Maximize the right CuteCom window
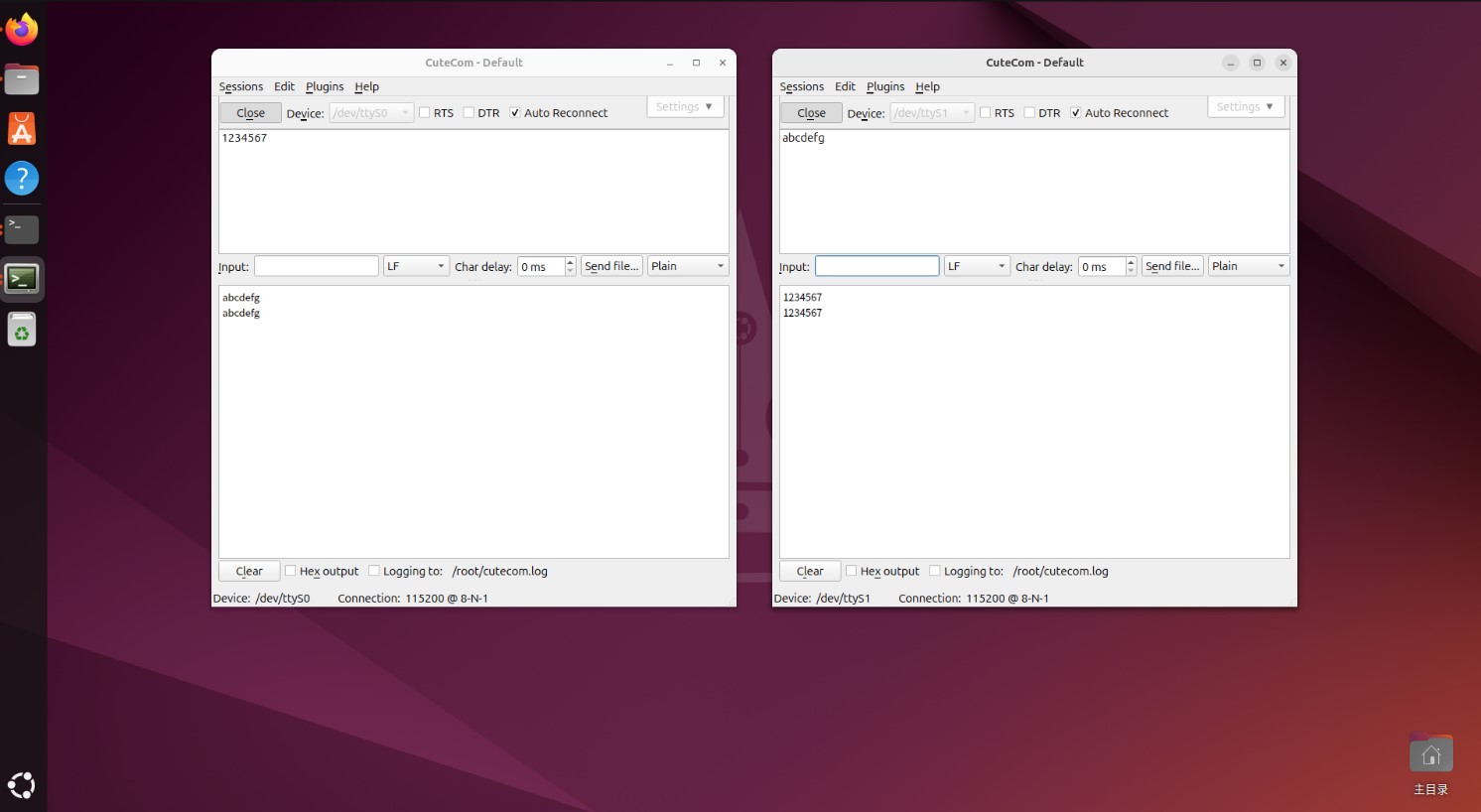Viewport: 1481px width, 812px height. tap(1257, 63)
